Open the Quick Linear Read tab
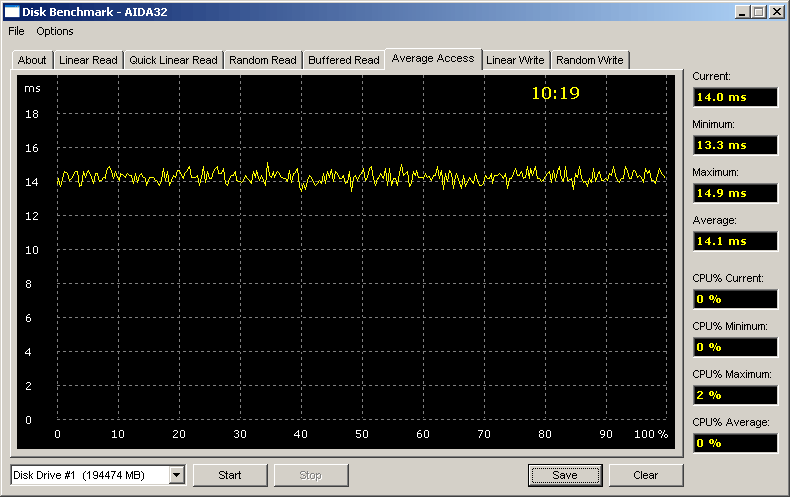Image resolution: width=790 pixels, height=497 pixels. tap(173, 60)
